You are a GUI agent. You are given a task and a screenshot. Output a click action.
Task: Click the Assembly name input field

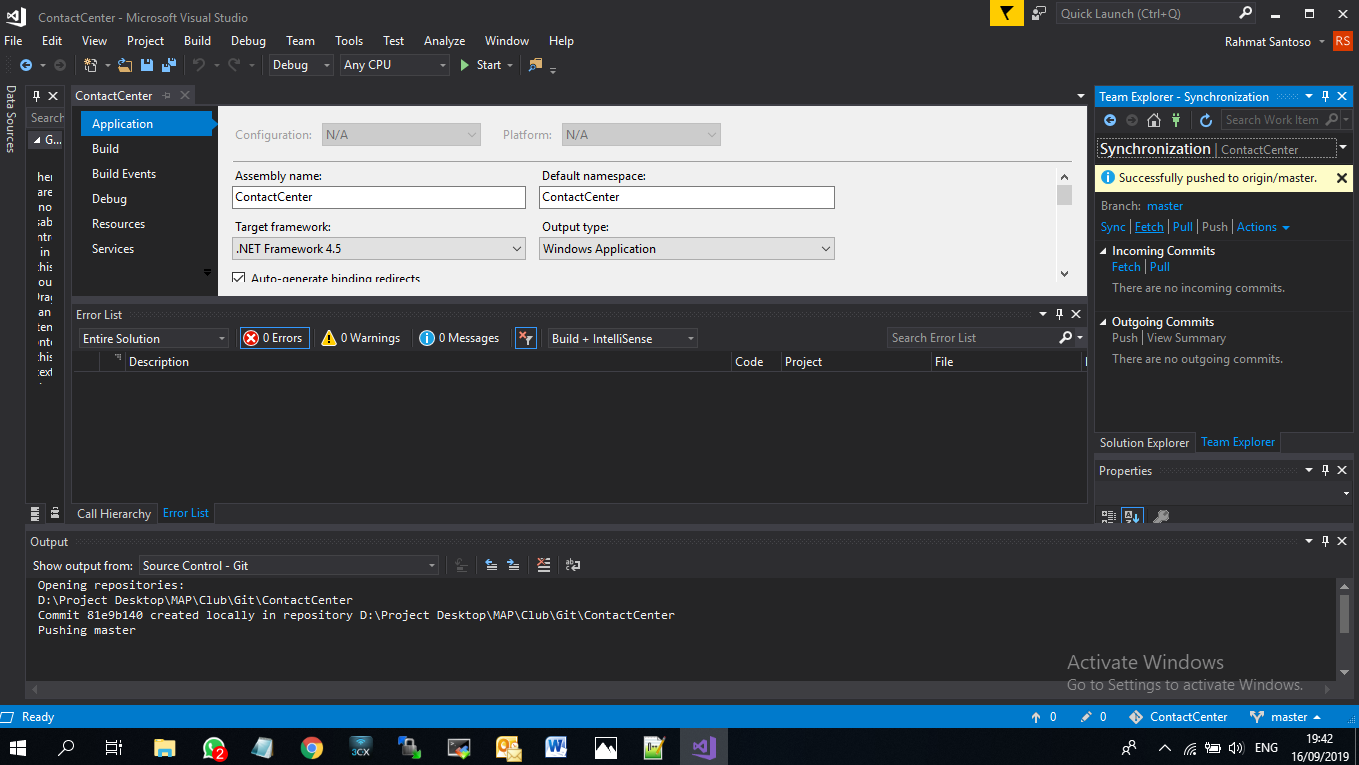click(x=379, y=197)
